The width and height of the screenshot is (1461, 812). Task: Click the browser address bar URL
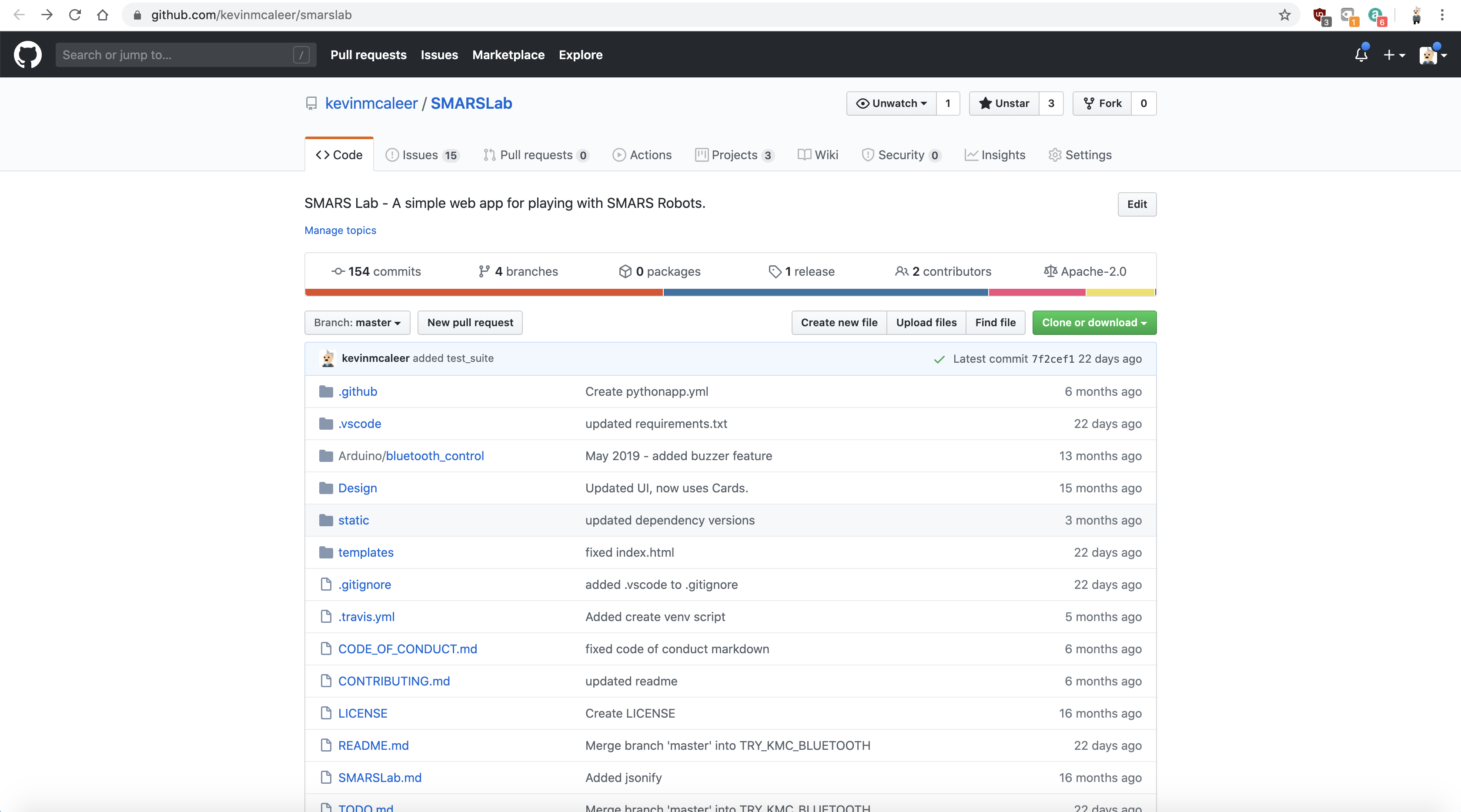pyautogui.click(x=251, y=15)
